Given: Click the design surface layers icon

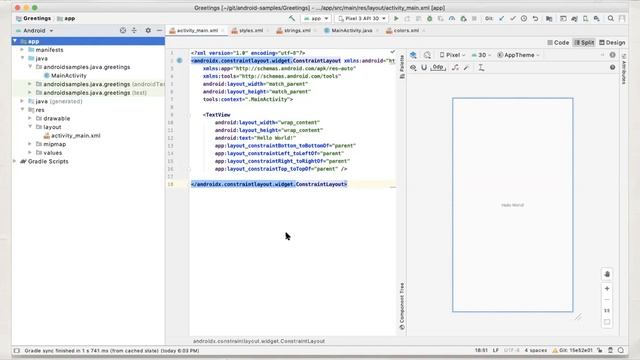Looking at the screenshot, I should (x=413, y=55).
